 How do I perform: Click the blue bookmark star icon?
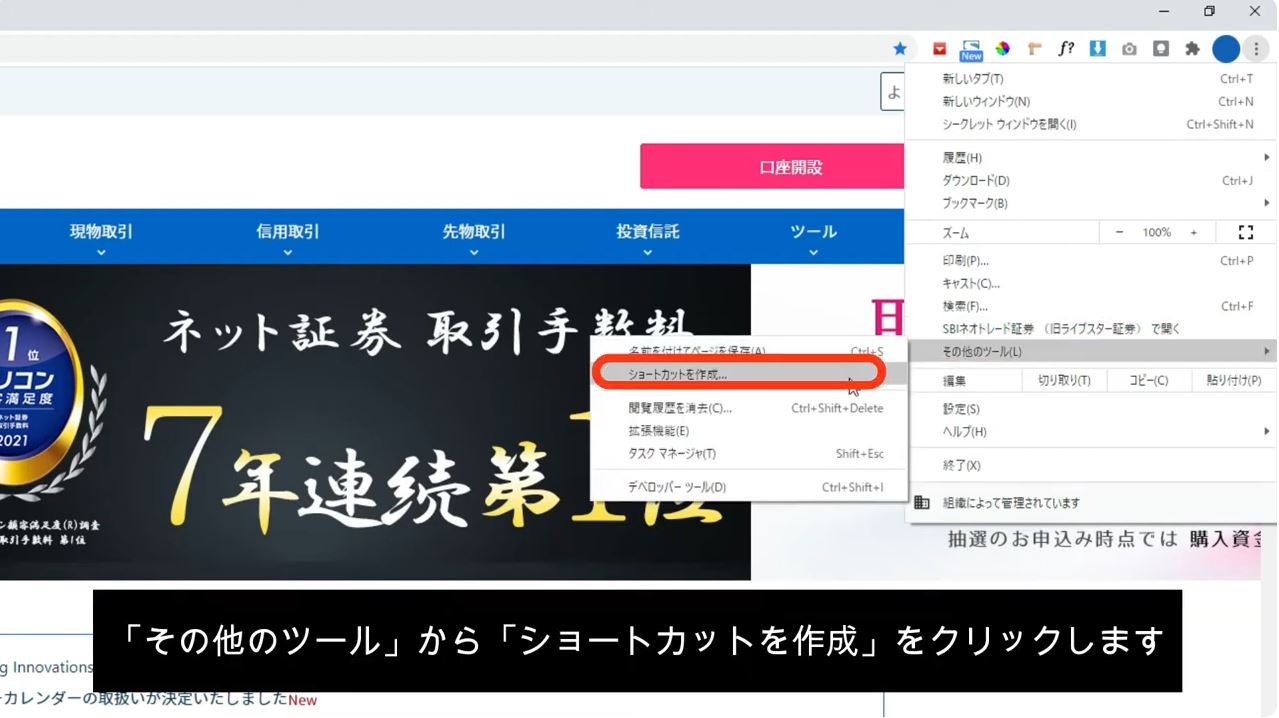[x=900, y=48]
